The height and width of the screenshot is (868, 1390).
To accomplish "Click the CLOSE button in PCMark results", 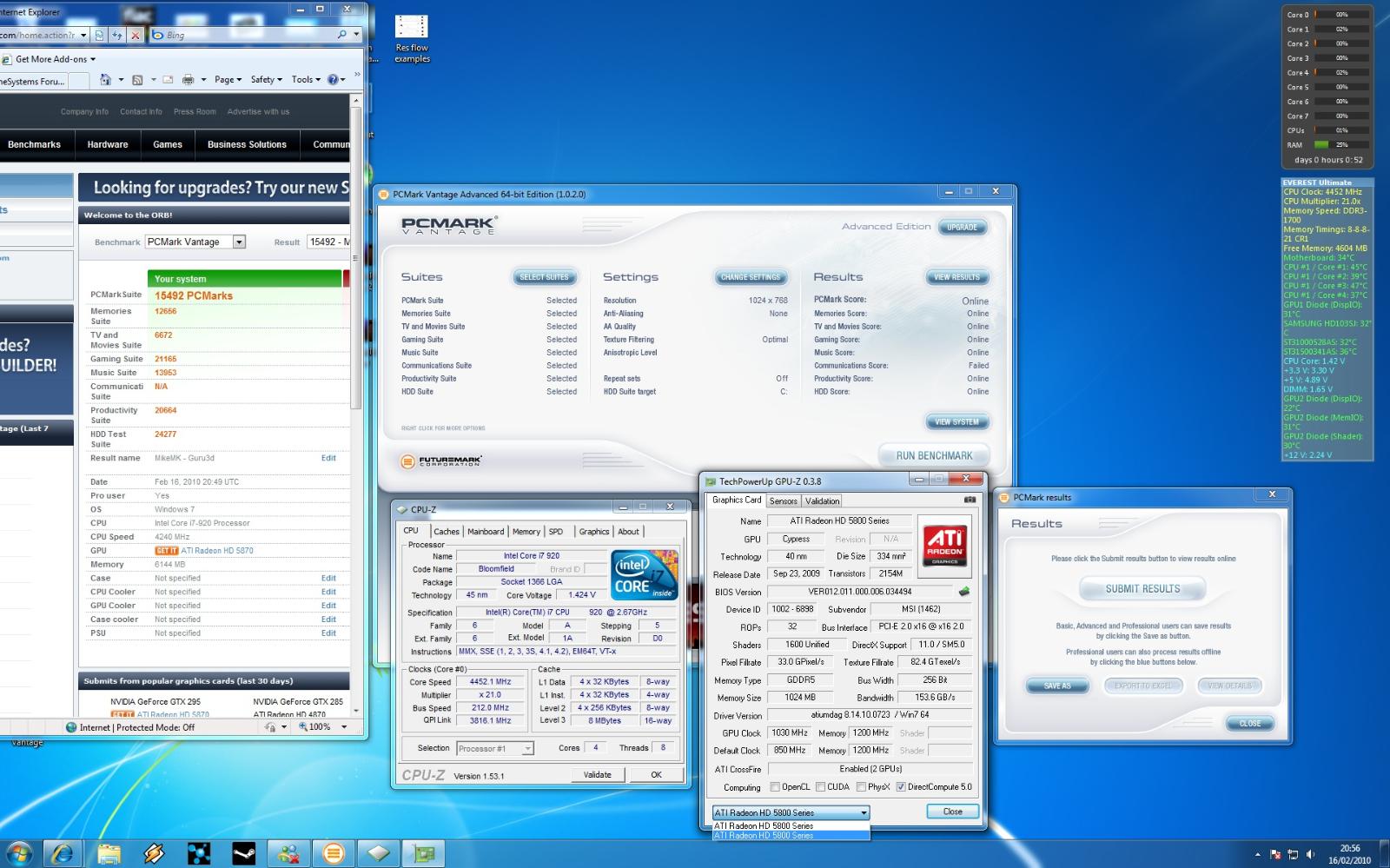I will pyautogui.click(x=1250, y=724).
